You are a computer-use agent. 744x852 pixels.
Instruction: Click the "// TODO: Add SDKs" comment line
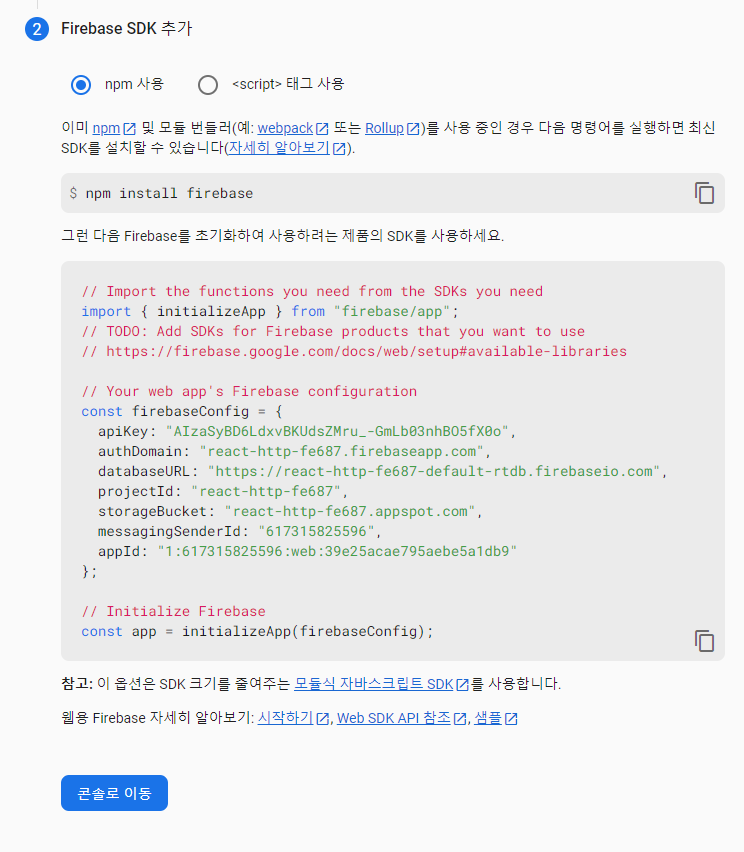click(333, 331)
